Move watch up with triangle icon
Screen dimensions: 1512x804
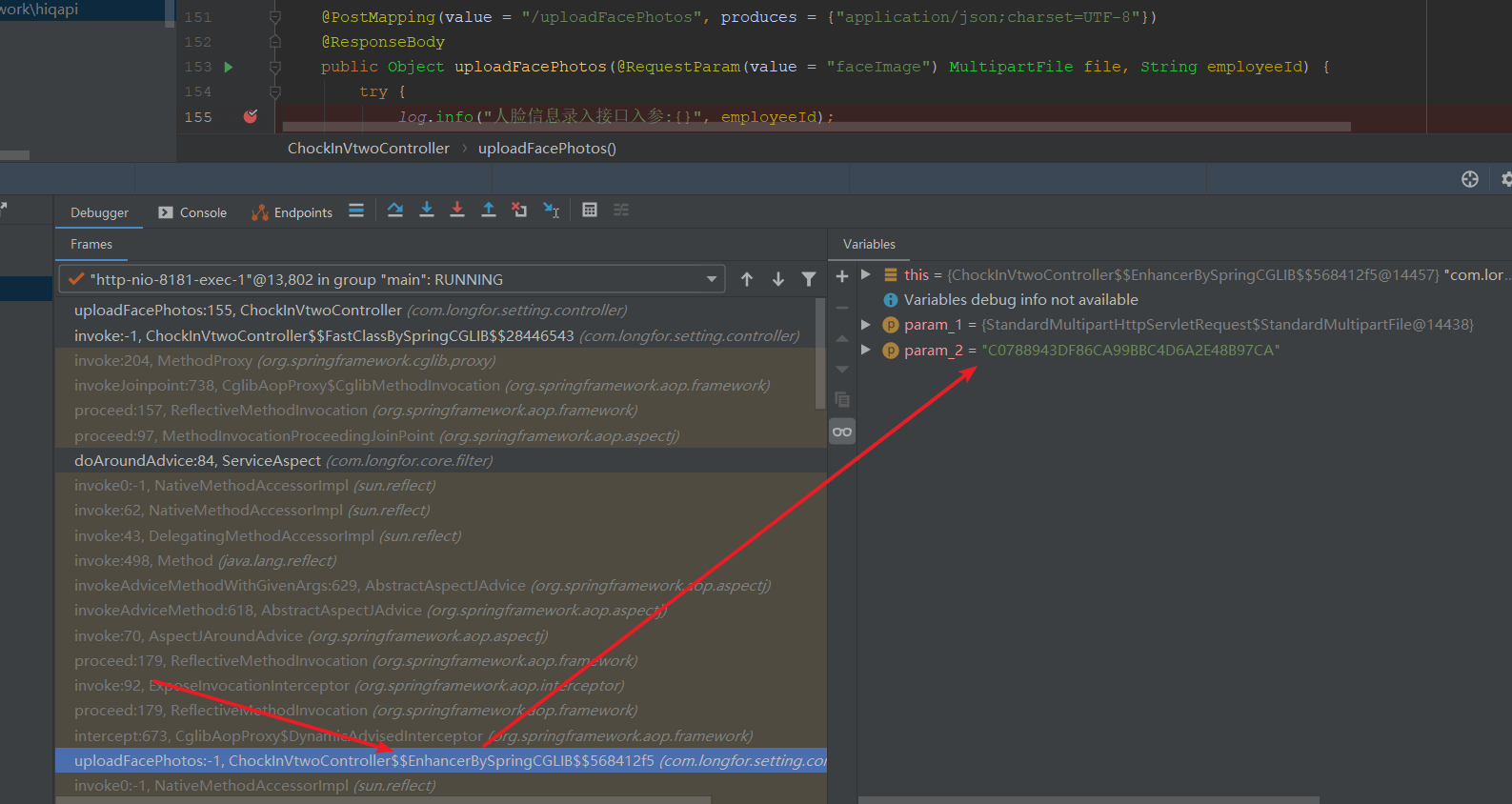pyautogui.click(x=842, y=338)
